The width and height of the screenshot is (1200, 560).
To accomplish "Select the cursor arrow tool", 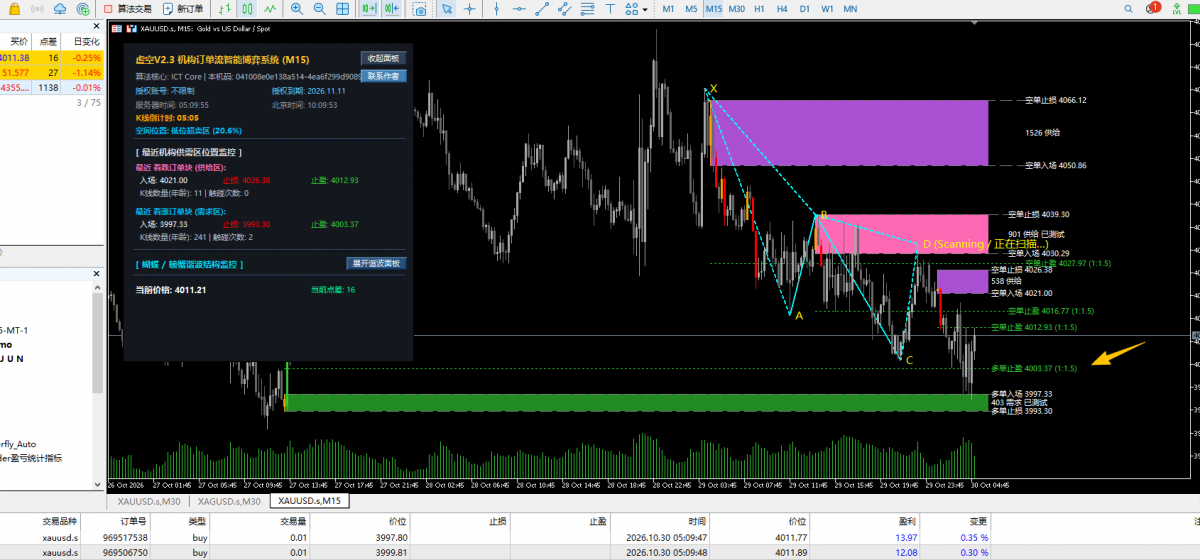I will click(x=446, y=9).
